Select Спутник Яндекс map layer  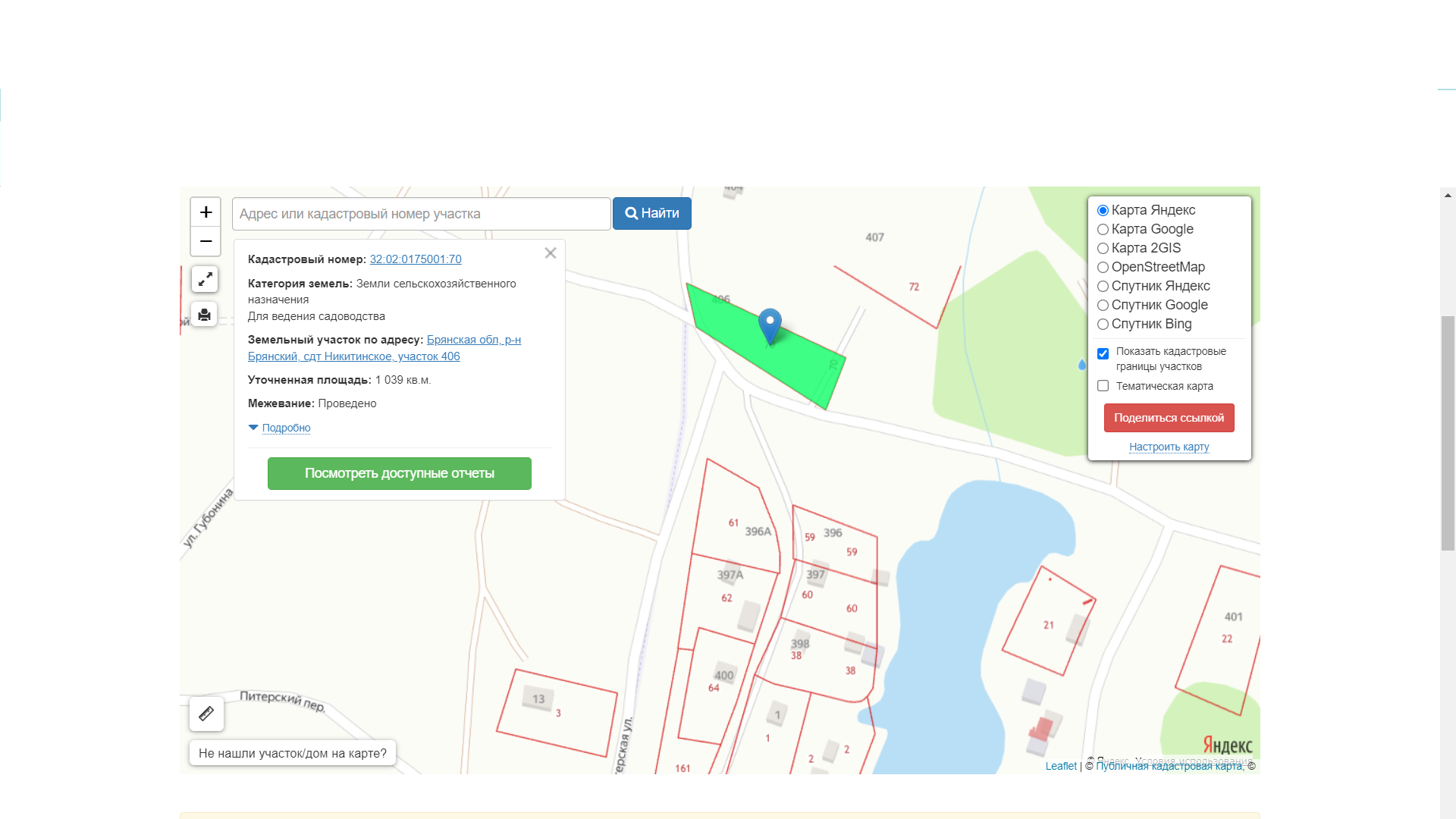pyautogui.click(x=1103, y=286)
